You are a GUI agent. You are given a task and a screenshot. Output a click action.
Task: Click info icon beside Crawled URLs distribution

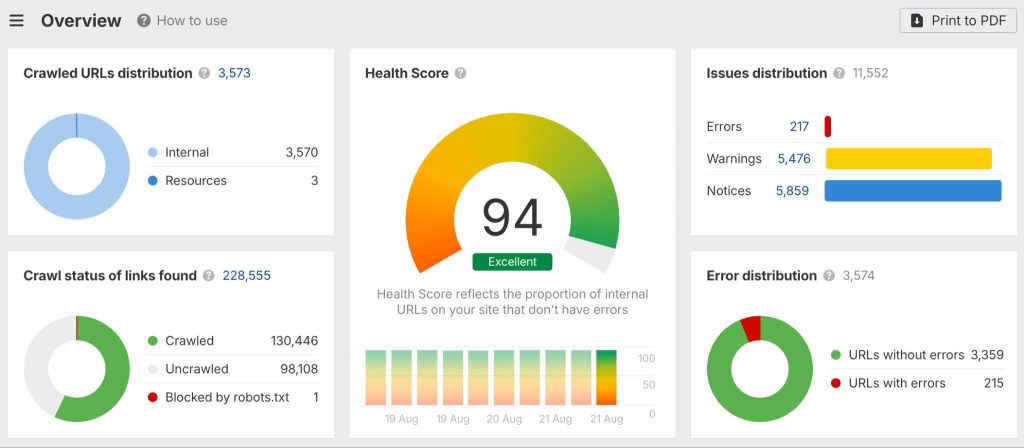(x=204, y=73)
